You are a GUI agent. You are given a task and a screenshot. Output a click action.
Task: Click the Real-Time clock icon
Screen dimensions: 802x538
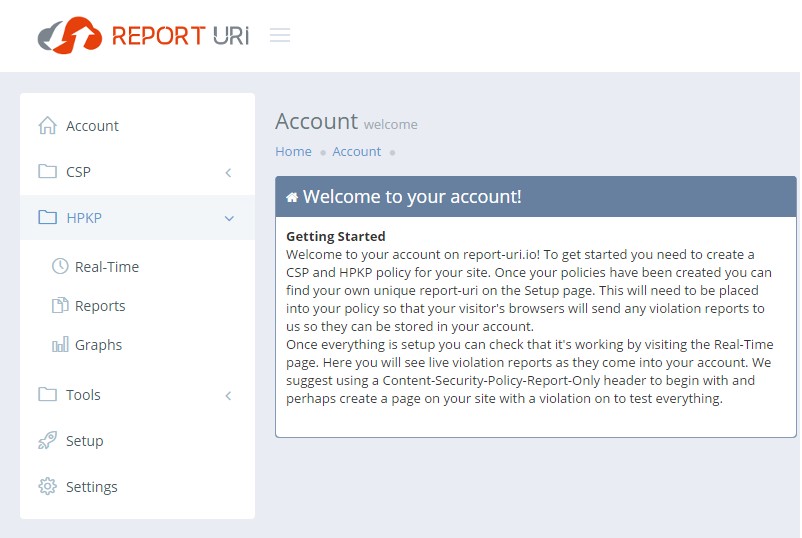(60, 266)
